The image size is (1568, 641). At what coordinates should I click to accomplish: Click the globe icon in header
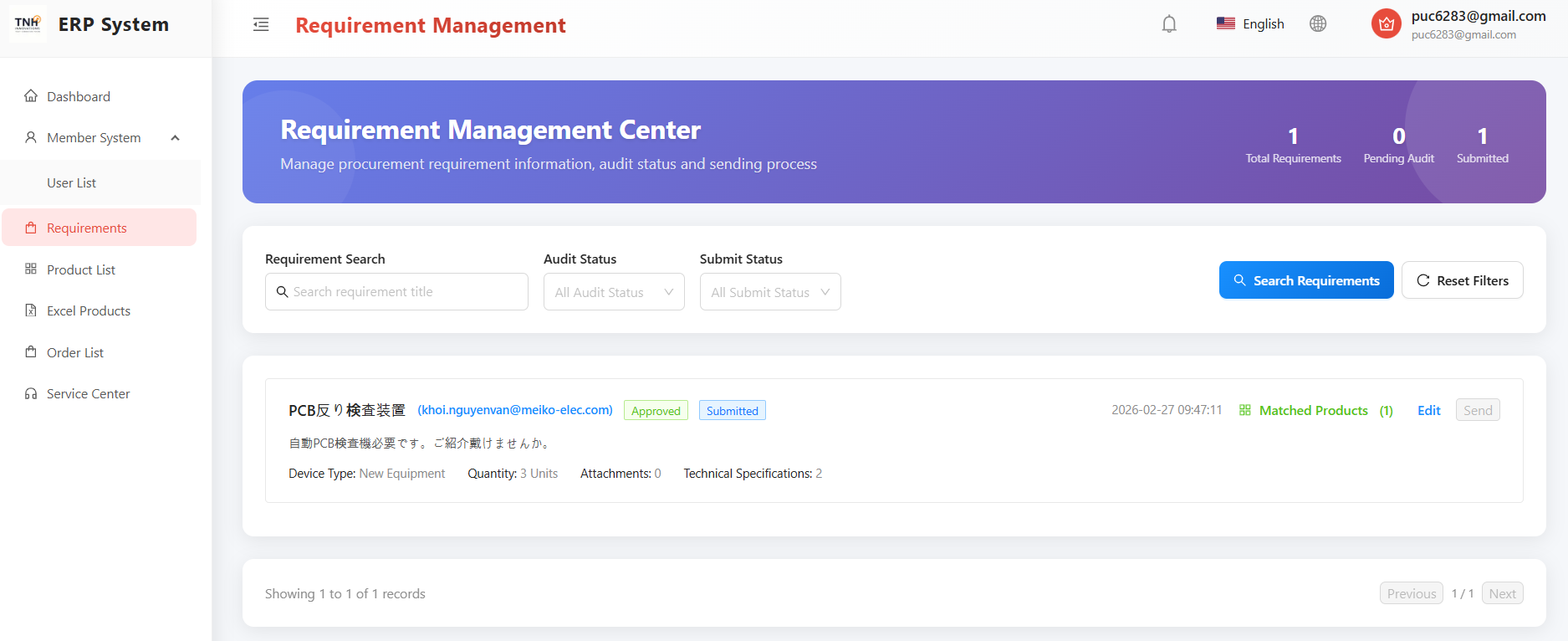pos(1318,23)
